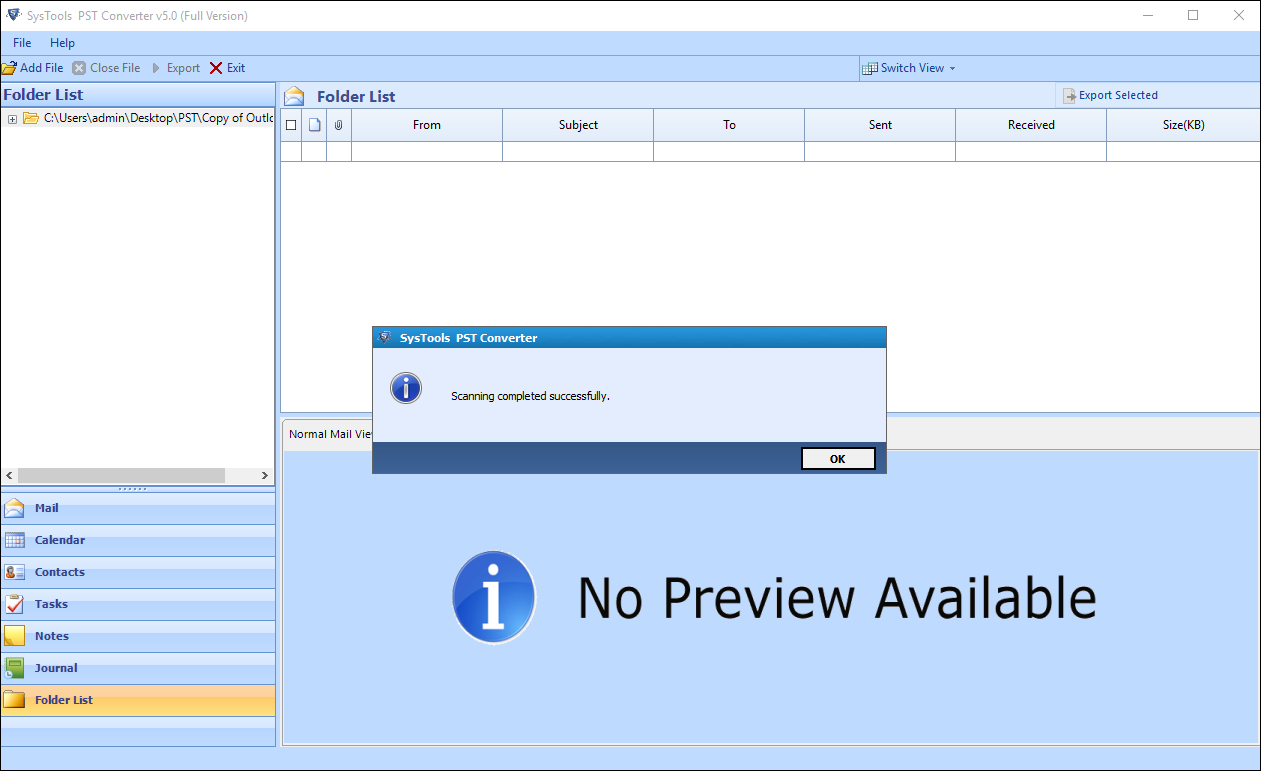This screenshot has width=1261, height=771.
Task: Sort by the Sent column header
Action: point(880,125)
